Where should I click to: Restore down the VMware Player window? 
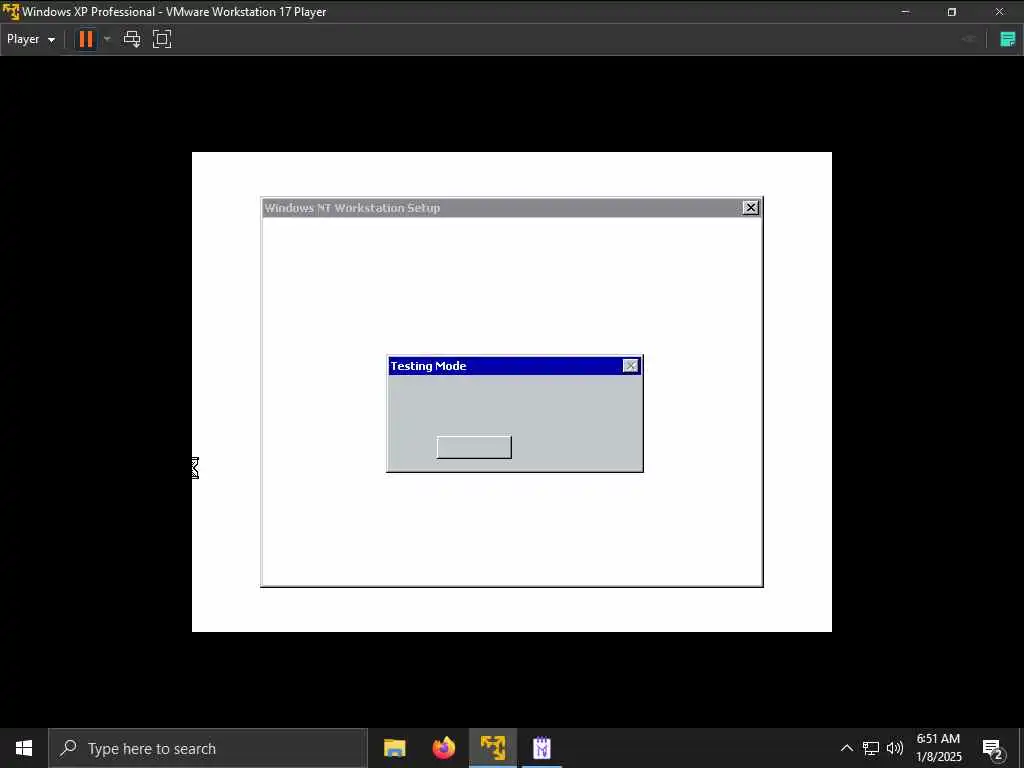coord(952,12)
